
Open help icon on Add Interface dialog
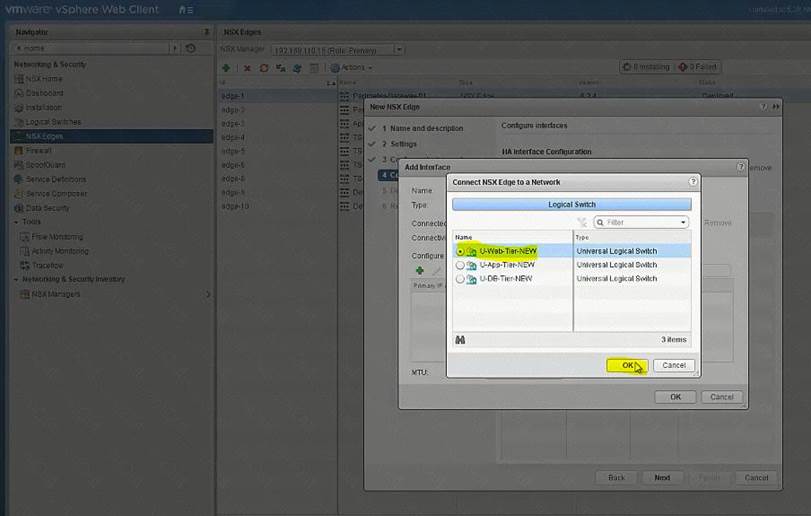coord(740,167)
